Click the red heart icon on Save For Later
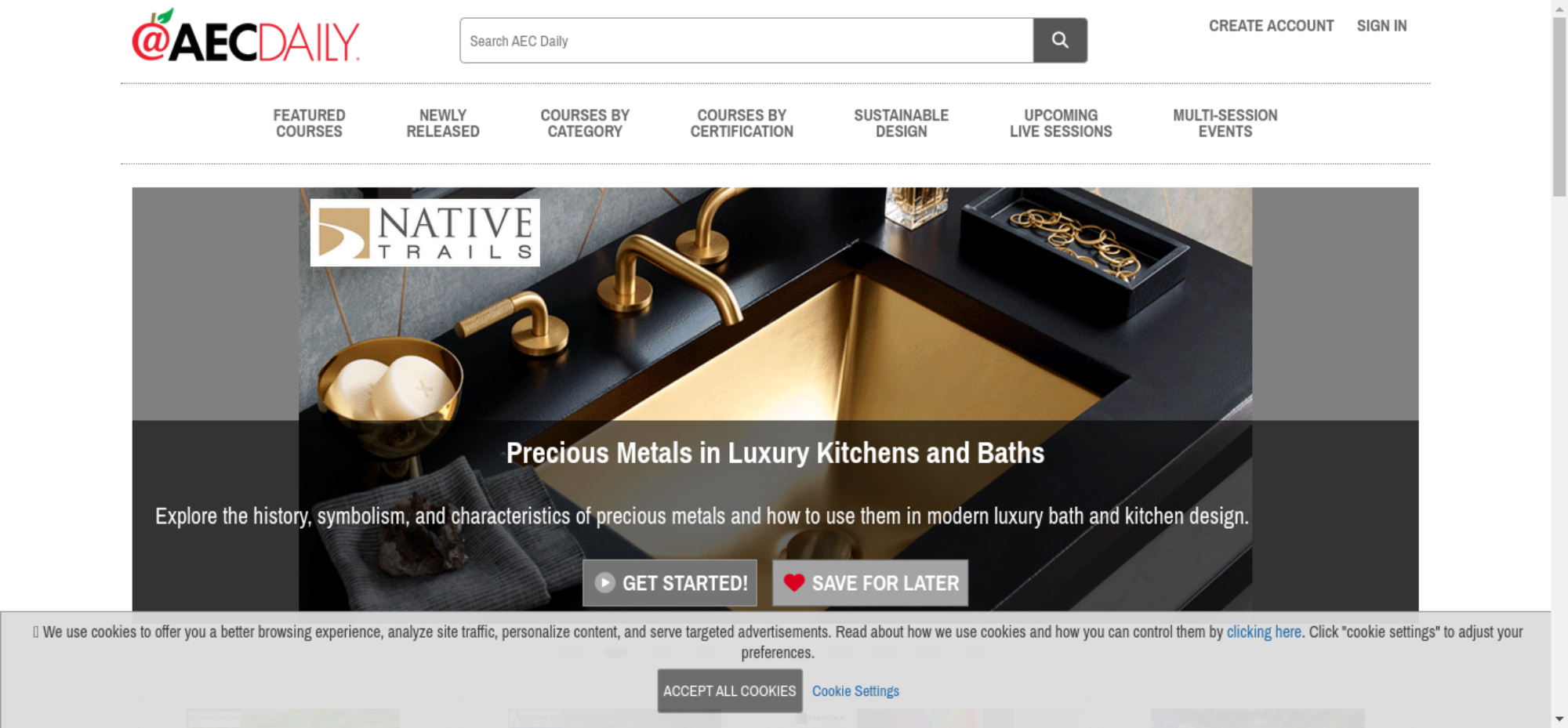This screenshot has height=728, width=1568. (x=794, y=582)
